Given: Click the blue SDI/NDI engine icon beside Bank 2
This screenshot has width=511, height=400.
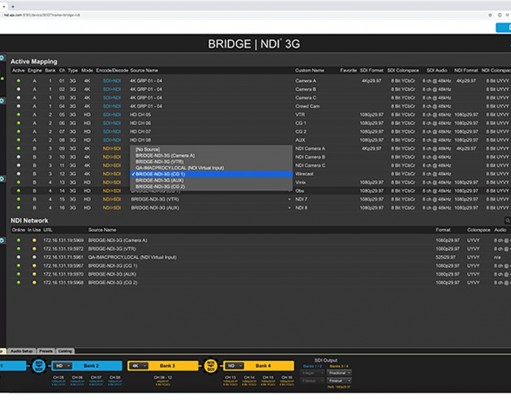Looking at the screenshot, I should pos(39,366).
